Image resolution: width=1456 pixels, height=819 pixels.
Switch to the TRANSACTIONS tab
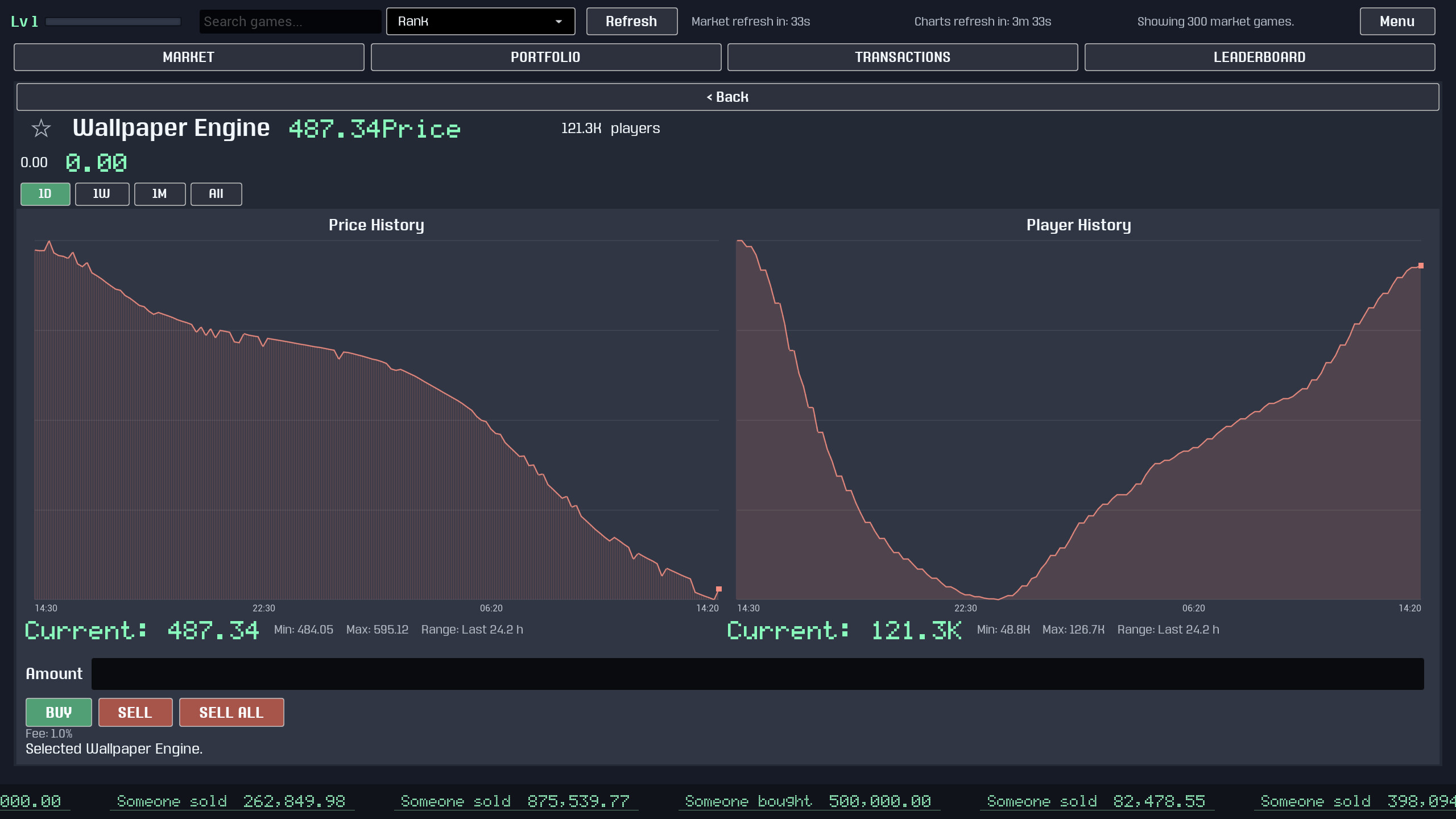tap(903, 57)
